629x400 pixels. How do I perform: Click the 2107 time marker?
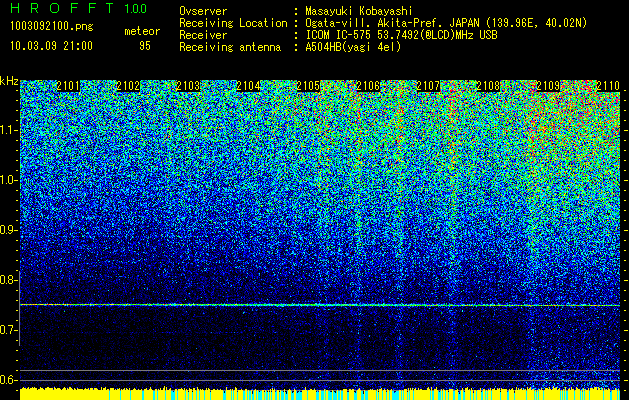click(x=428, y=86)
